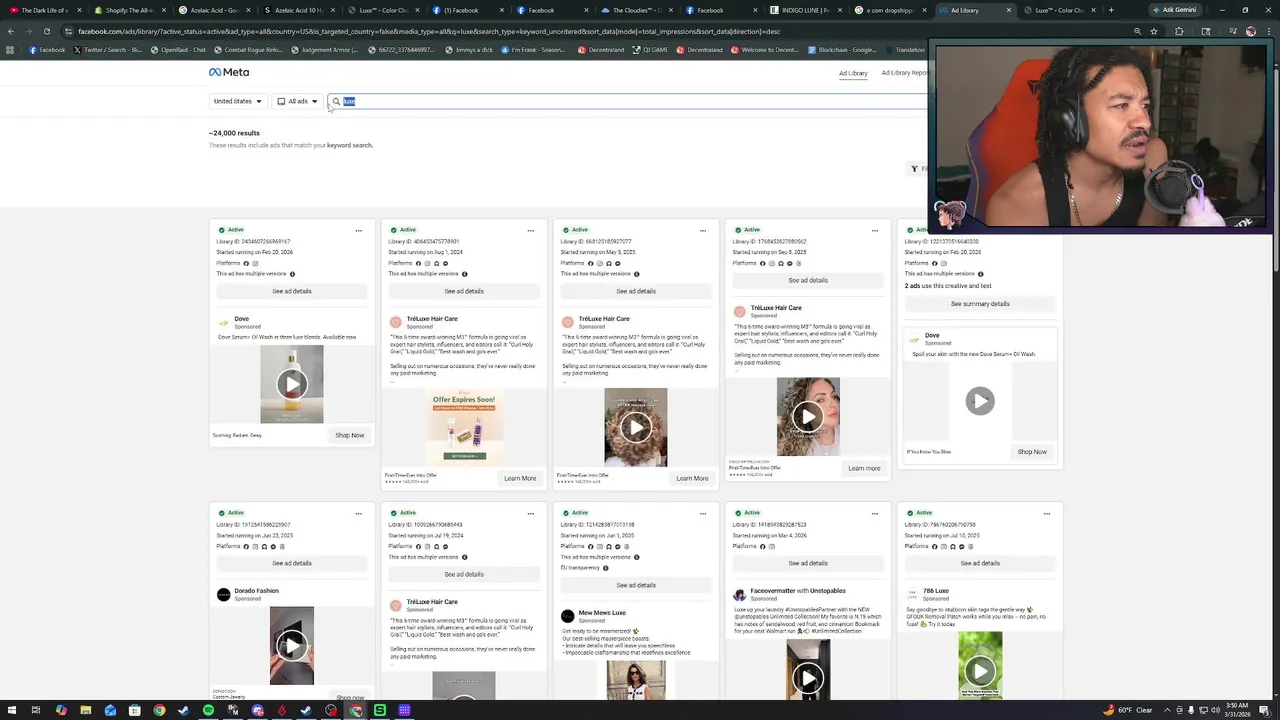This screenshot has width=1280, height=720.
Task: Click See ad details on the Mew Mews Luxe card
Action: point(636,585)
